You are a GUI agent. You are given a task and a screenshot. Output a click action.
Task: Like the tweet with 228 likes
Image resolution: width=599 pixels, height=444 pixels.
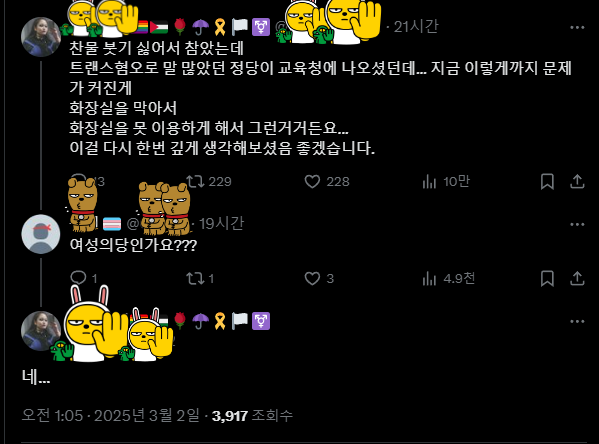(x=327, y=181)
